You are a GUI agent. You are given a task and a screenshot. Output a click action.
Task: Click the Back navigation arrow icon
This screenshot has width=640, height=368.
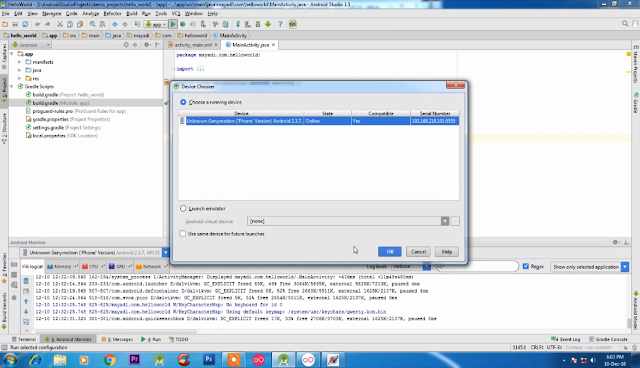click(115, 24)
